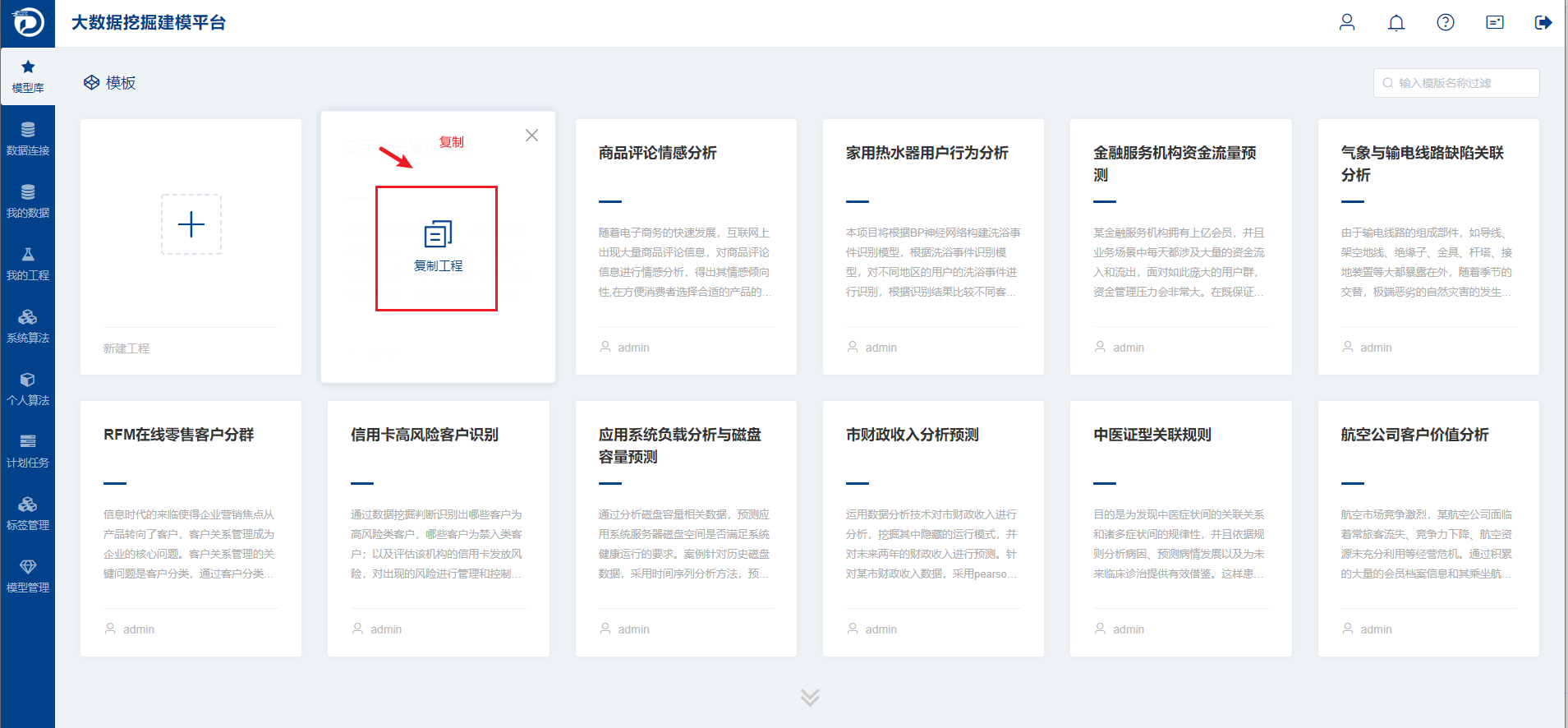Open 数据连接 in the sidebar
Image resolution: width=1568 pixels, height=728 pixels.
[28, 139]
